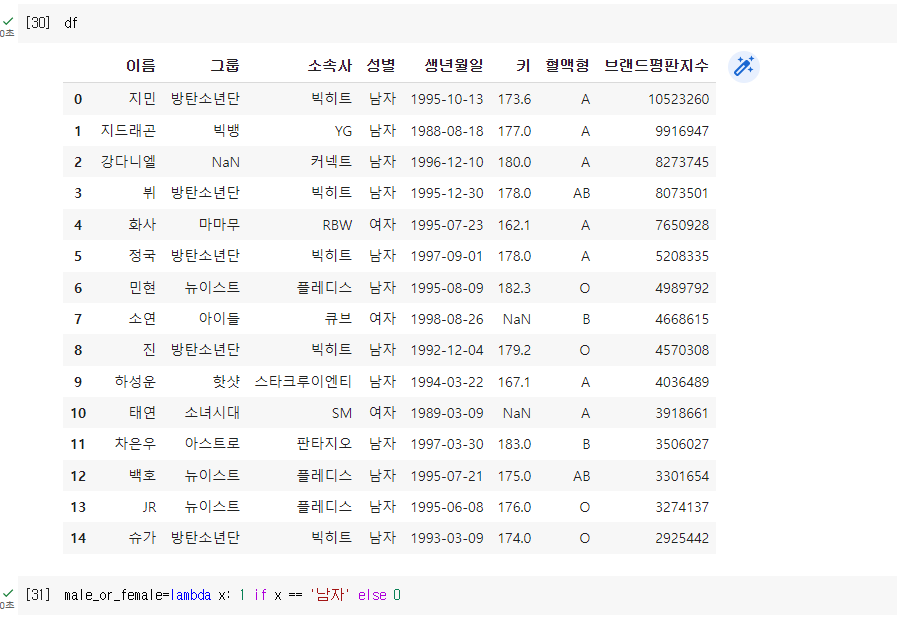The width and height of the screenshot is (905, 621).
Task: Click the birthdate cell 1988-08-18
Action: pyautogui.click(x=447, y=131)
